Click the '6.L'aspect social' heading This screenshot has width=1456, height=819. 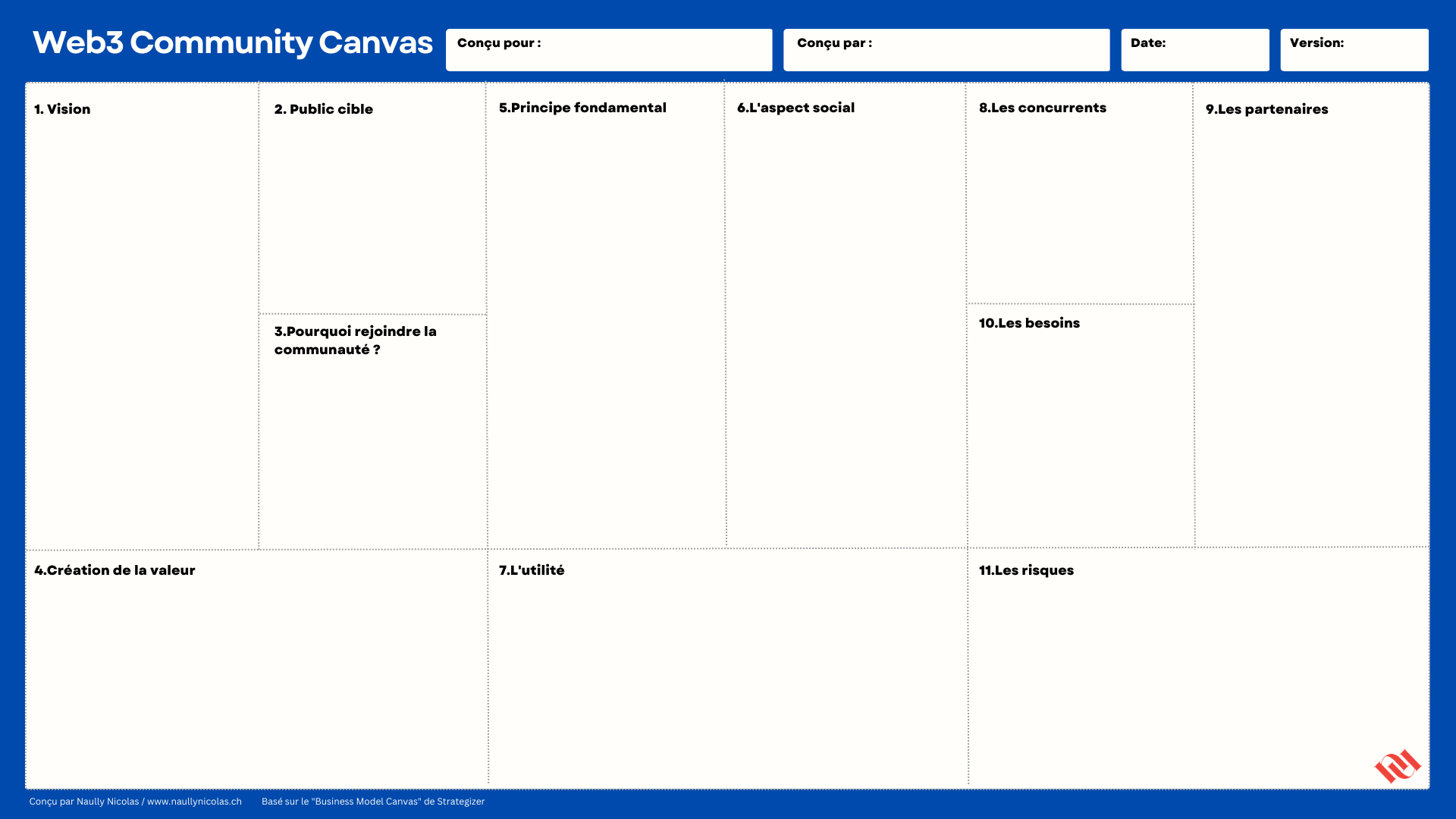(x=795, y=108)
